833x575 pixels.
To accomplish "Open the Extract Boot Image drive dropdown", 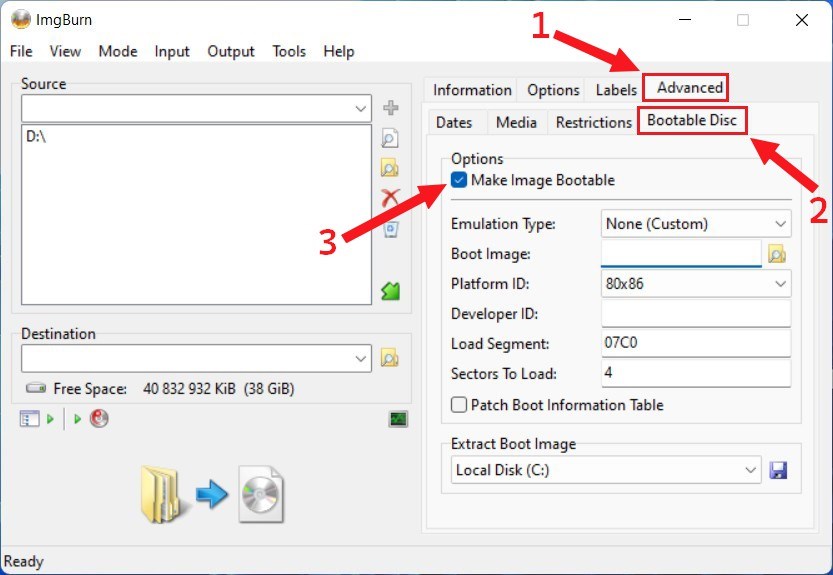I will [750, 470].
